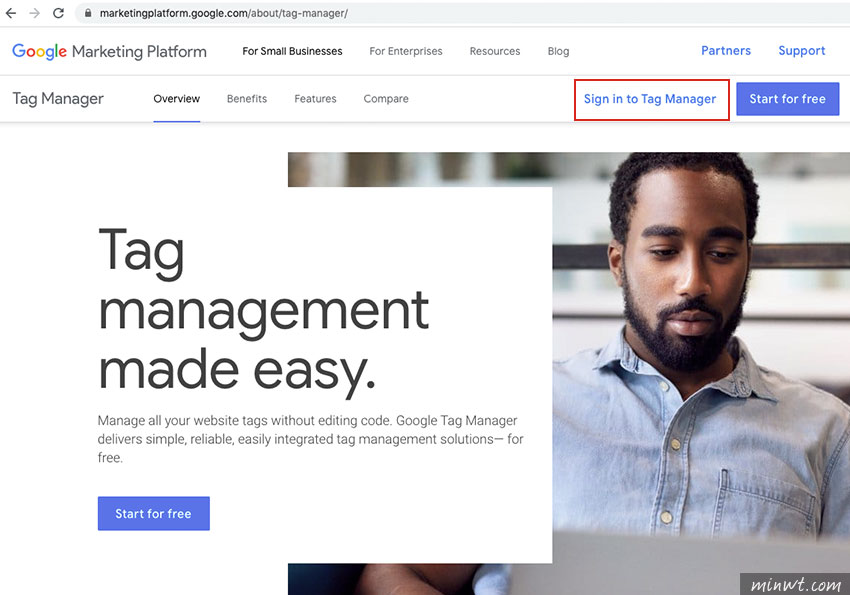Open the Partners link
850x595 pixels.
[x=726, y=50]
